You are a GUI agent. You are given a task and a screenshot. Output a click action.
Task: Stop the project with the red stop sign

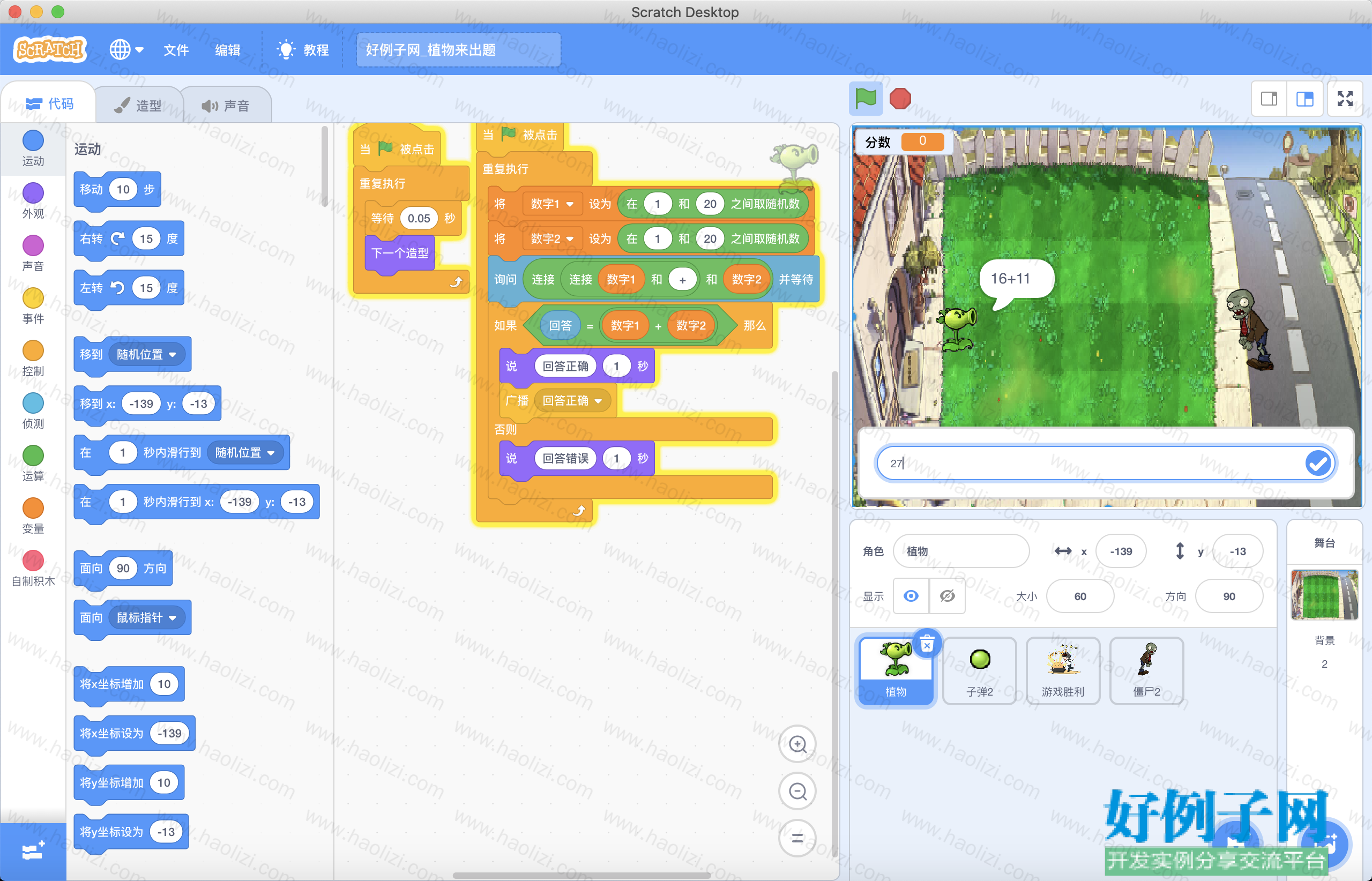tap(900, 99)
